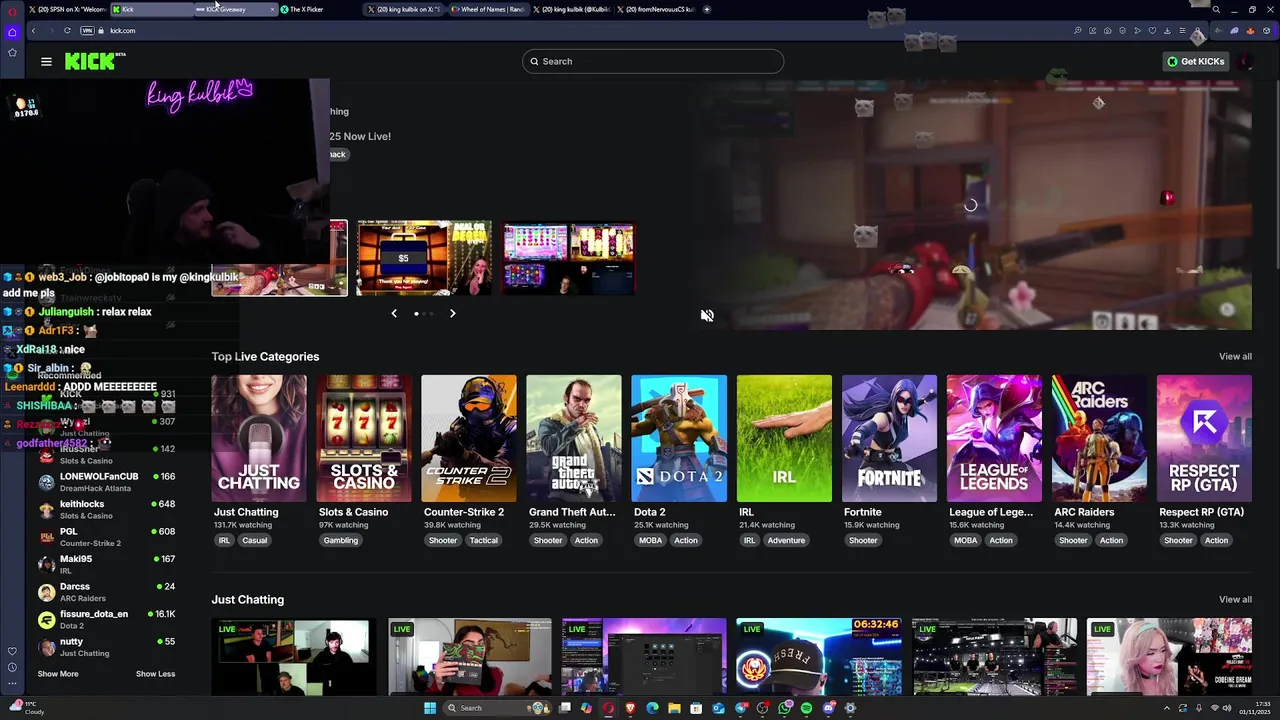Switch to Wheel of Names browser tab
The image size is (1280, 720).
[x=488, y=9]
